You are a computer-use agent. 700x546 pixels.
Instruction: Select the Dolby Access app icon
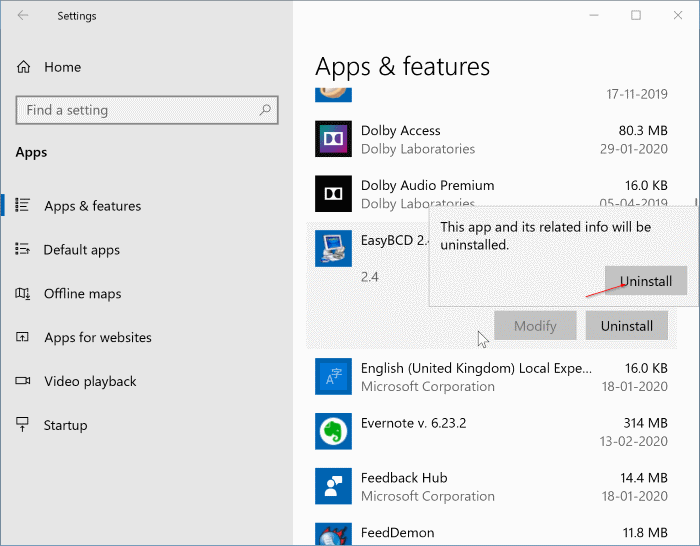[x=333, y=139]
